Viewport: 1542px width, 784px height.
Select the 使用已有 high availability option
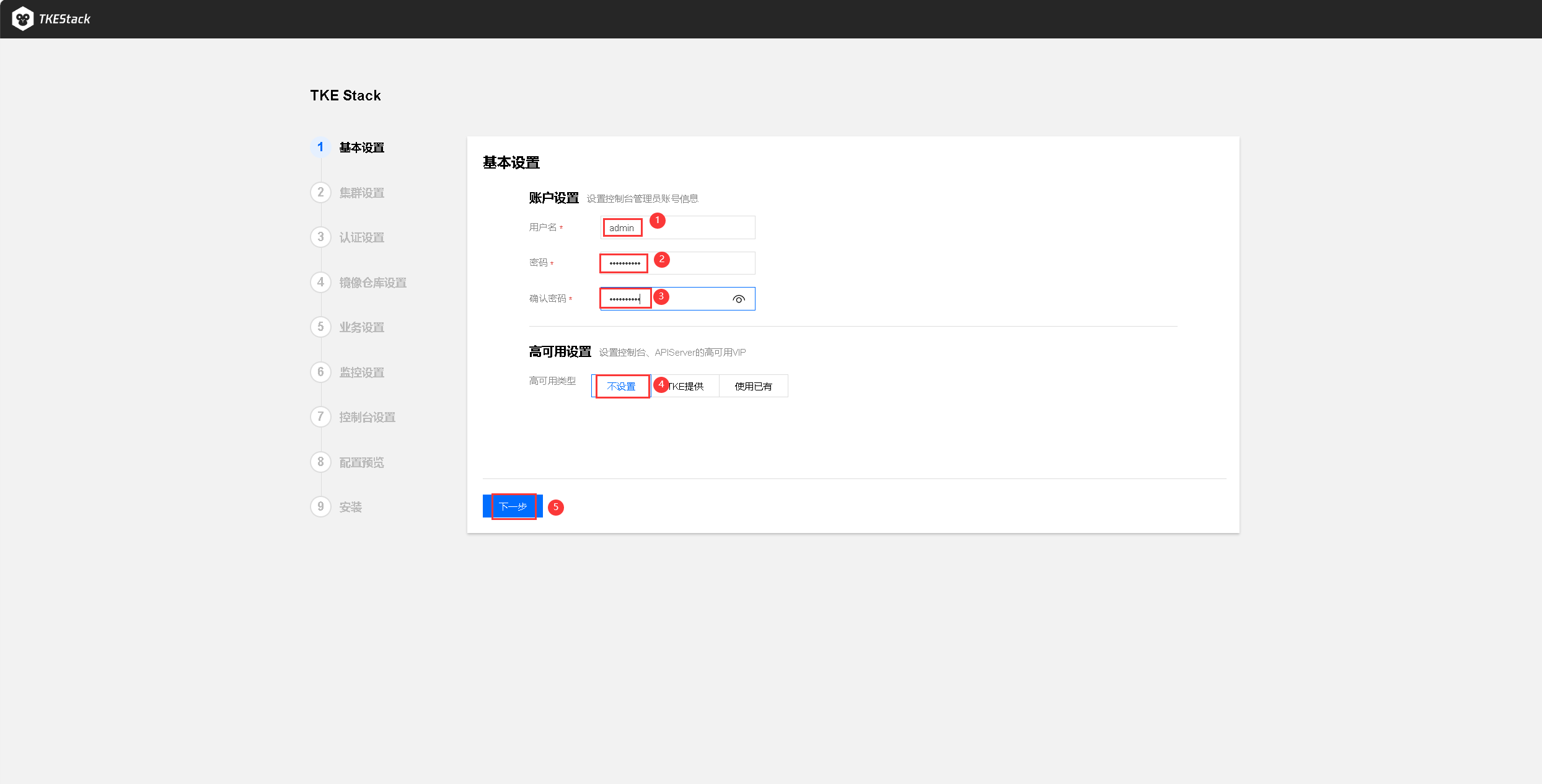point(754,386)
